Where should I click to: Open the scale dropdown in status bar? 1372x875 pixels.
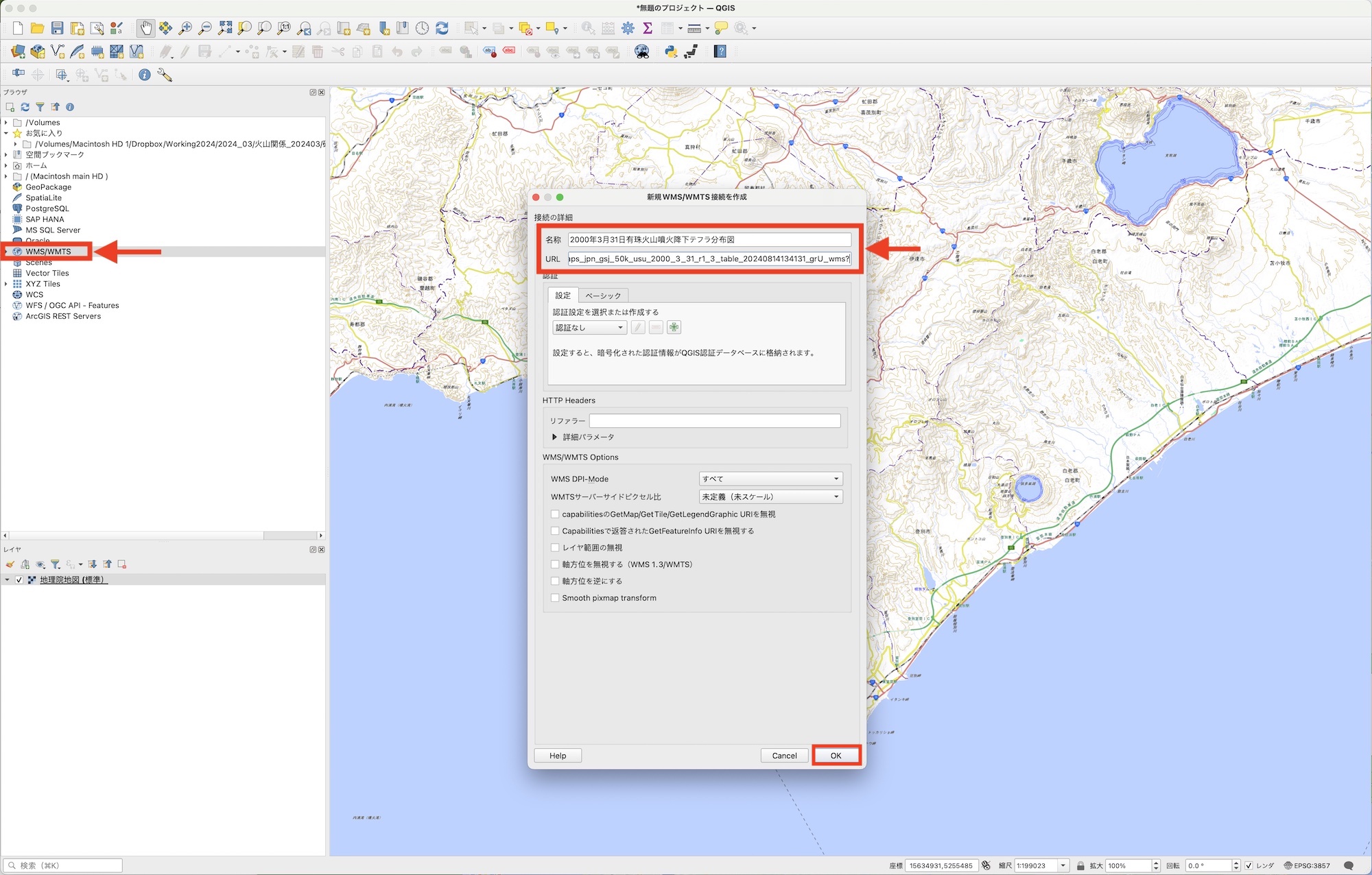[x=1063, y=865]
